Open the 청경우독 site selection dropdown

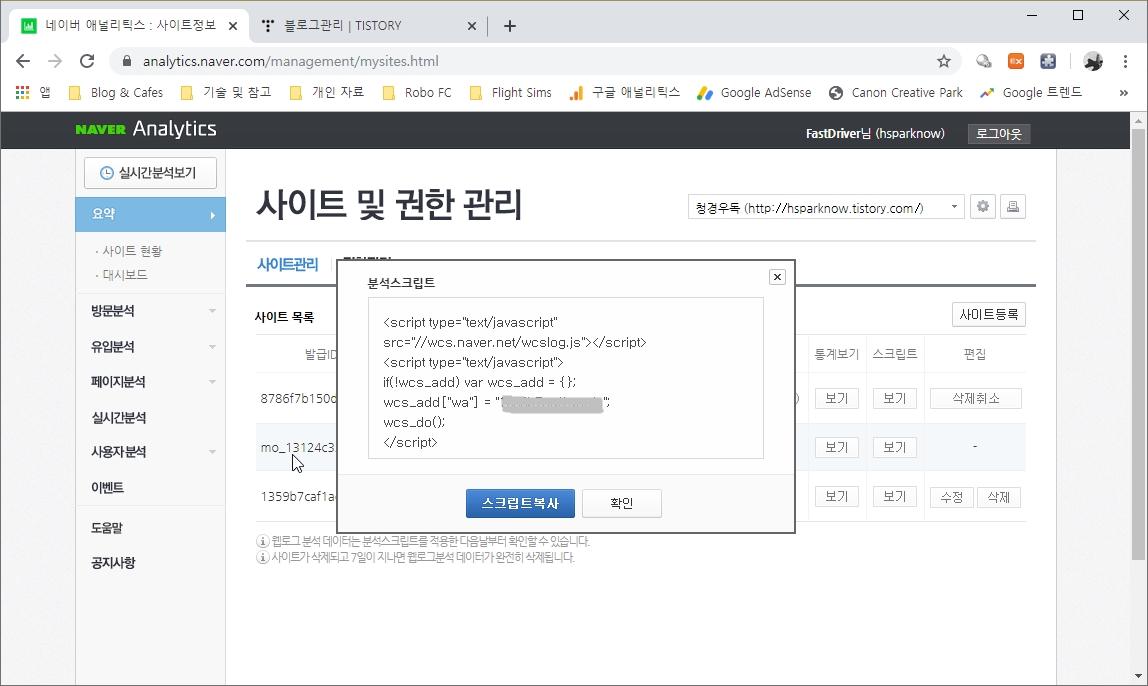pos(826,207)
